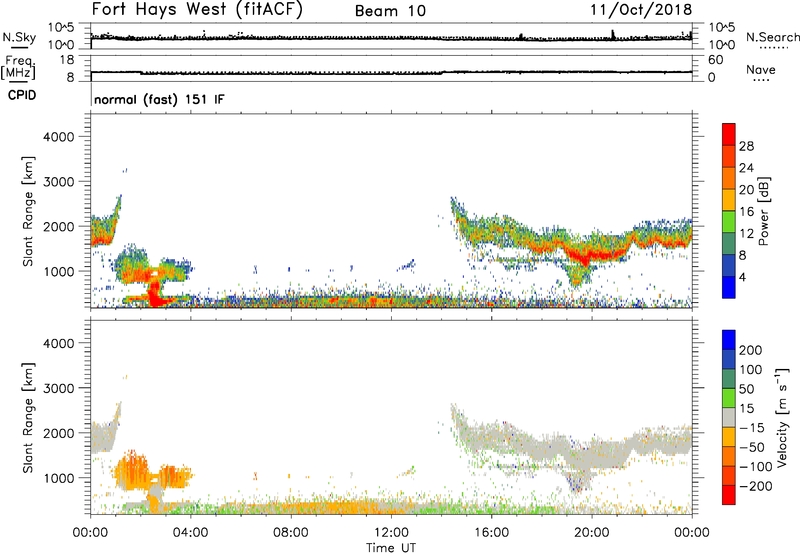Screen dimensions: 800x554
Task: Pick the red bottom segment of the velocity colorbar
Action: (729, 495)
